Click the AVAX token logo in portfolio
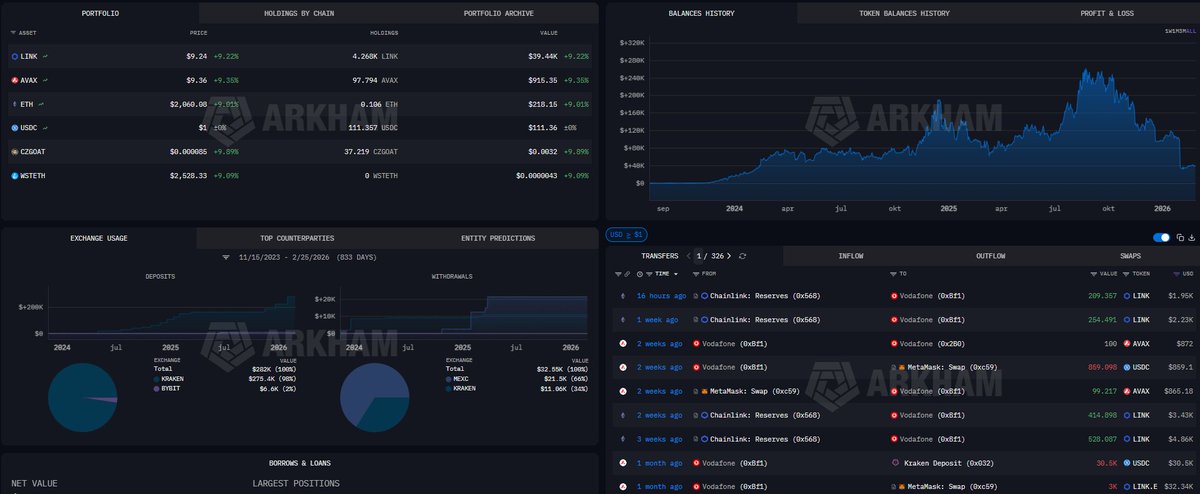 click(x=14, y=81)
